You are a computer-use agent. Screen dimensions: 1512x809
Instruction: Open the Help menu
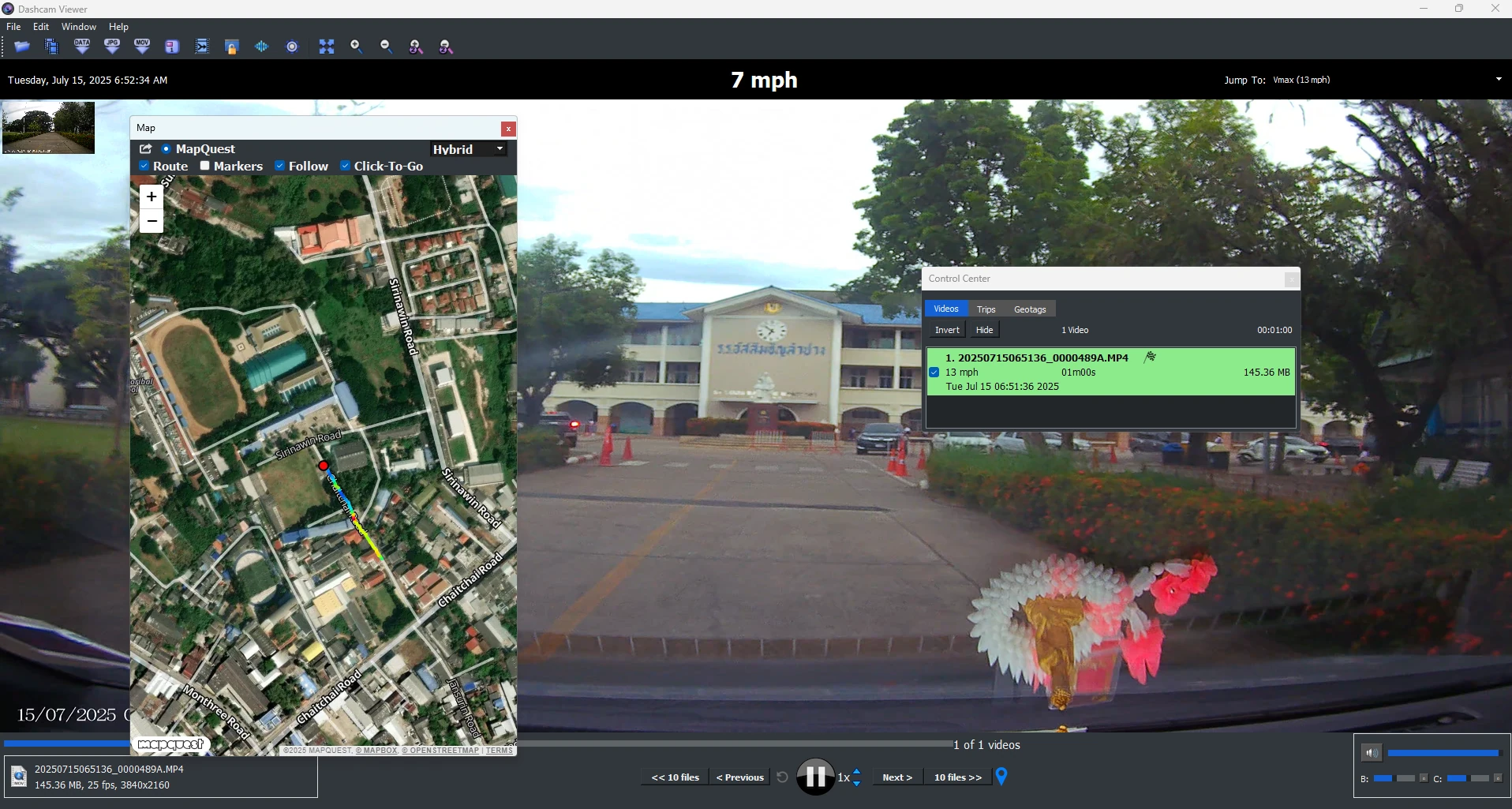(118, 27)
